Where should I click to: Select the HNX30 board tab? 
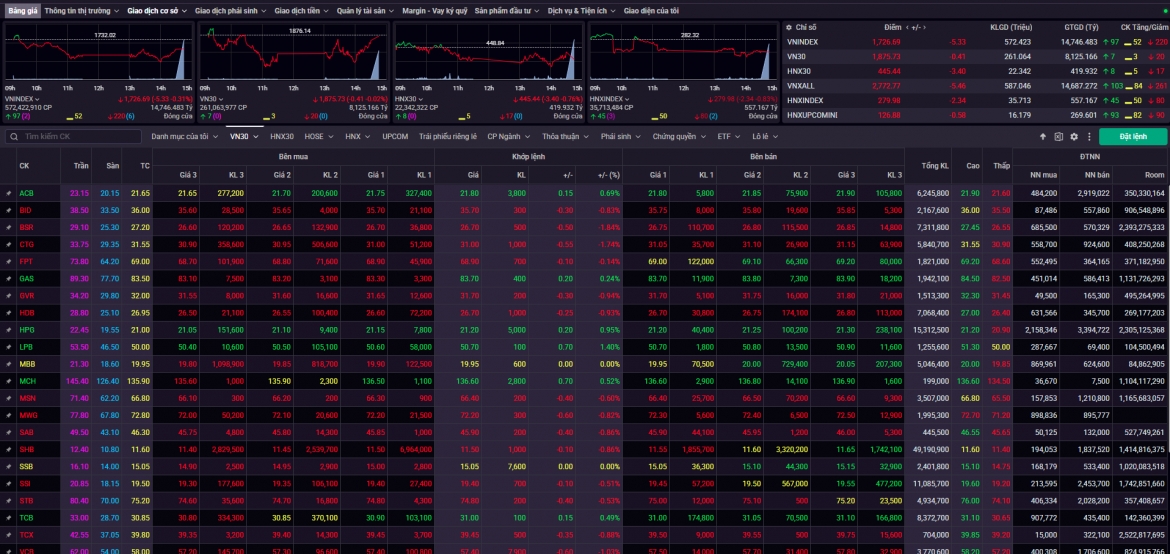(x=282, y=137)
